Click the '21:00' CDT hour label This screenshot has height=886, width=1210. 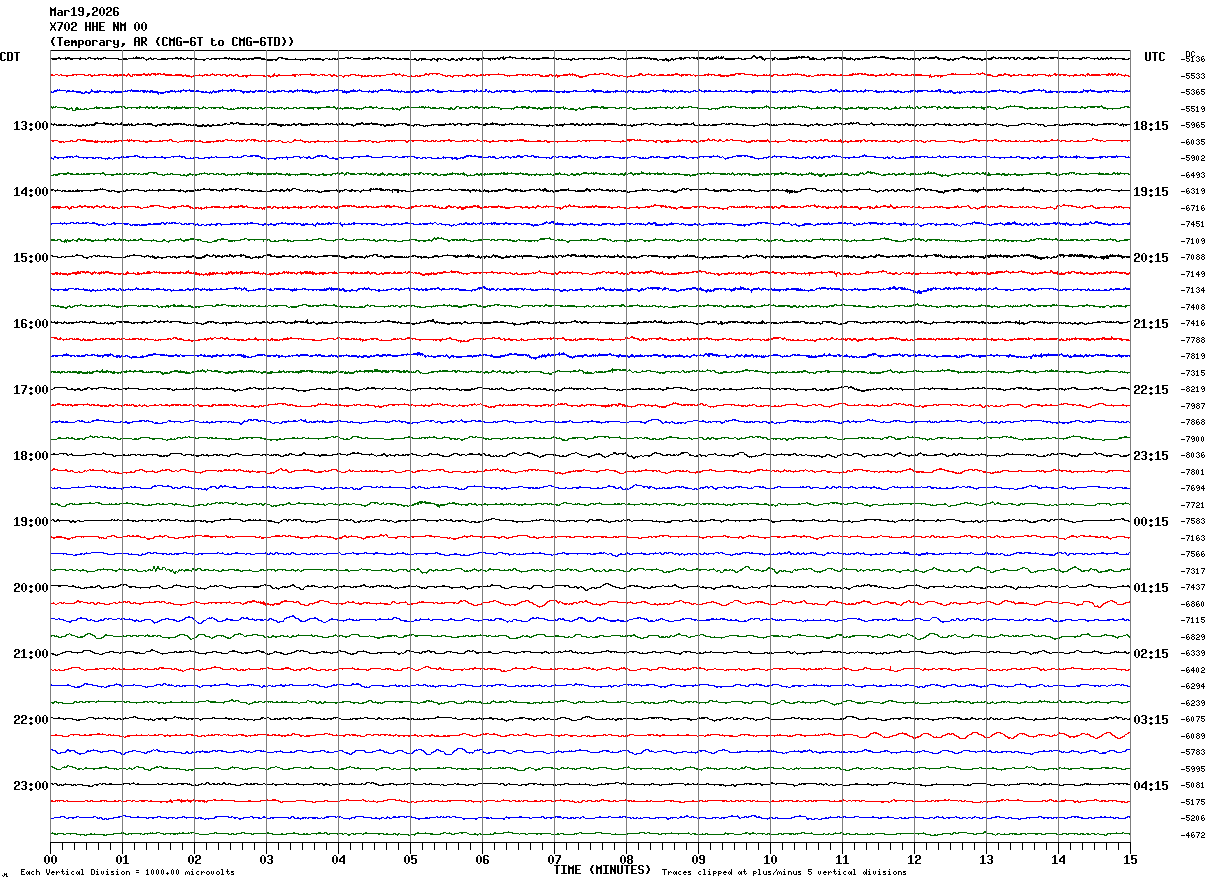[31, 654]
